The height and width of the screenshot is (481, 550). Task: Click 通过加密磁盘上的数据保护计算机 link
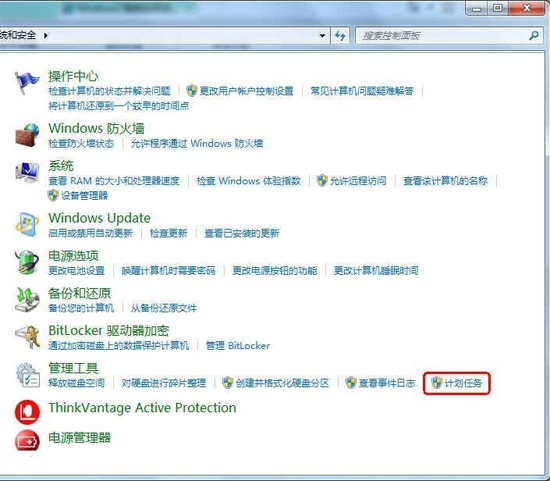[119, 346]
